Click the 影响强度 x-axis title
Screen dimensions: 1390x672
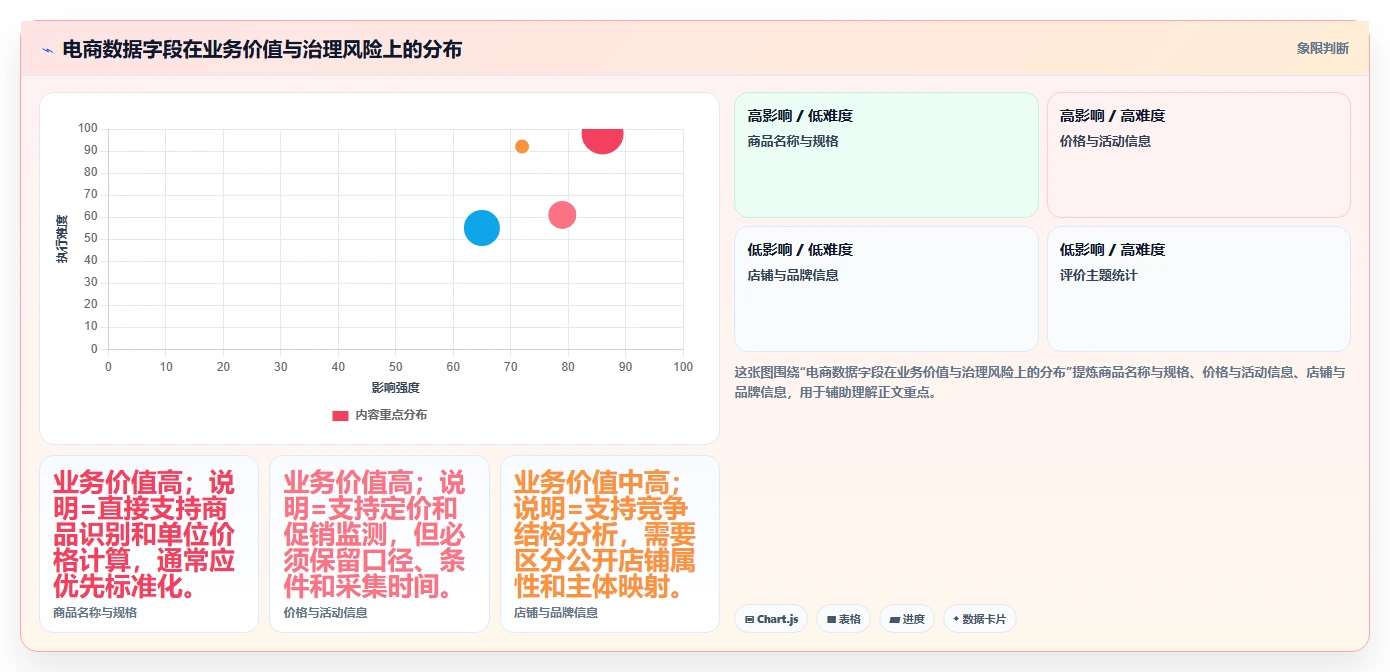[x=395, y=388]
